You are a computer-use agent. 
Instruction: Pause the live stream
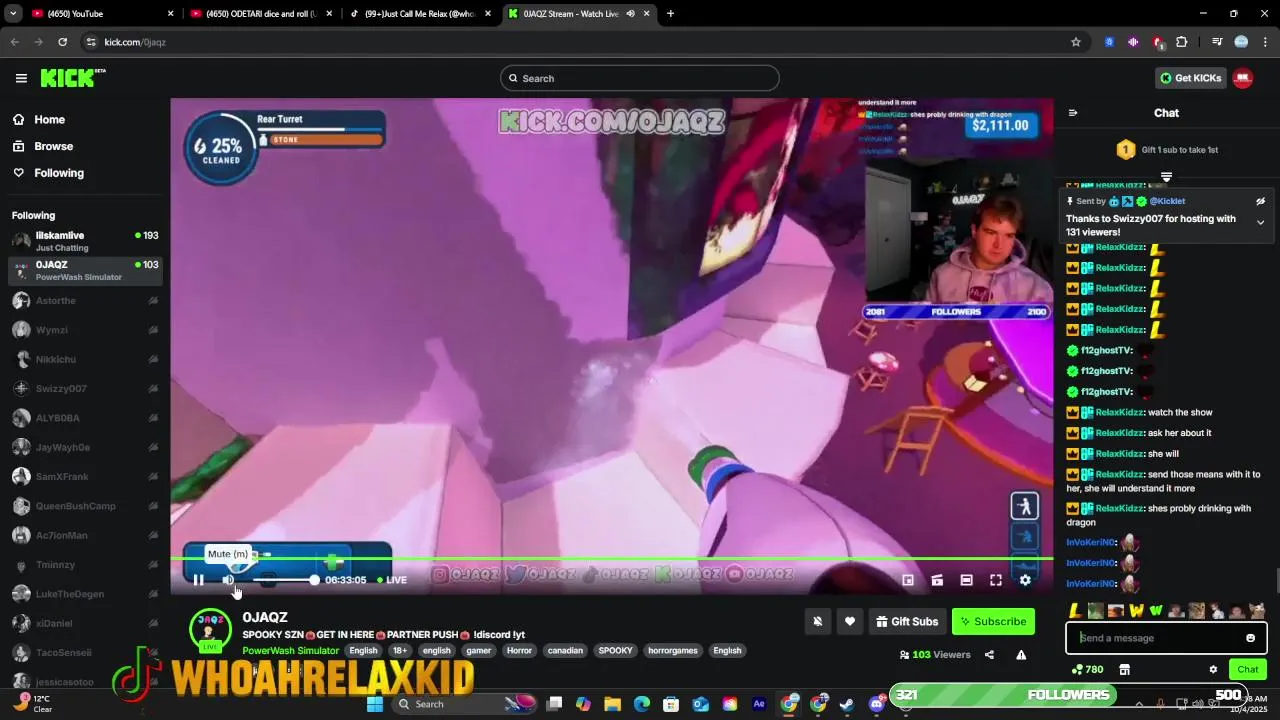(198, 580)
